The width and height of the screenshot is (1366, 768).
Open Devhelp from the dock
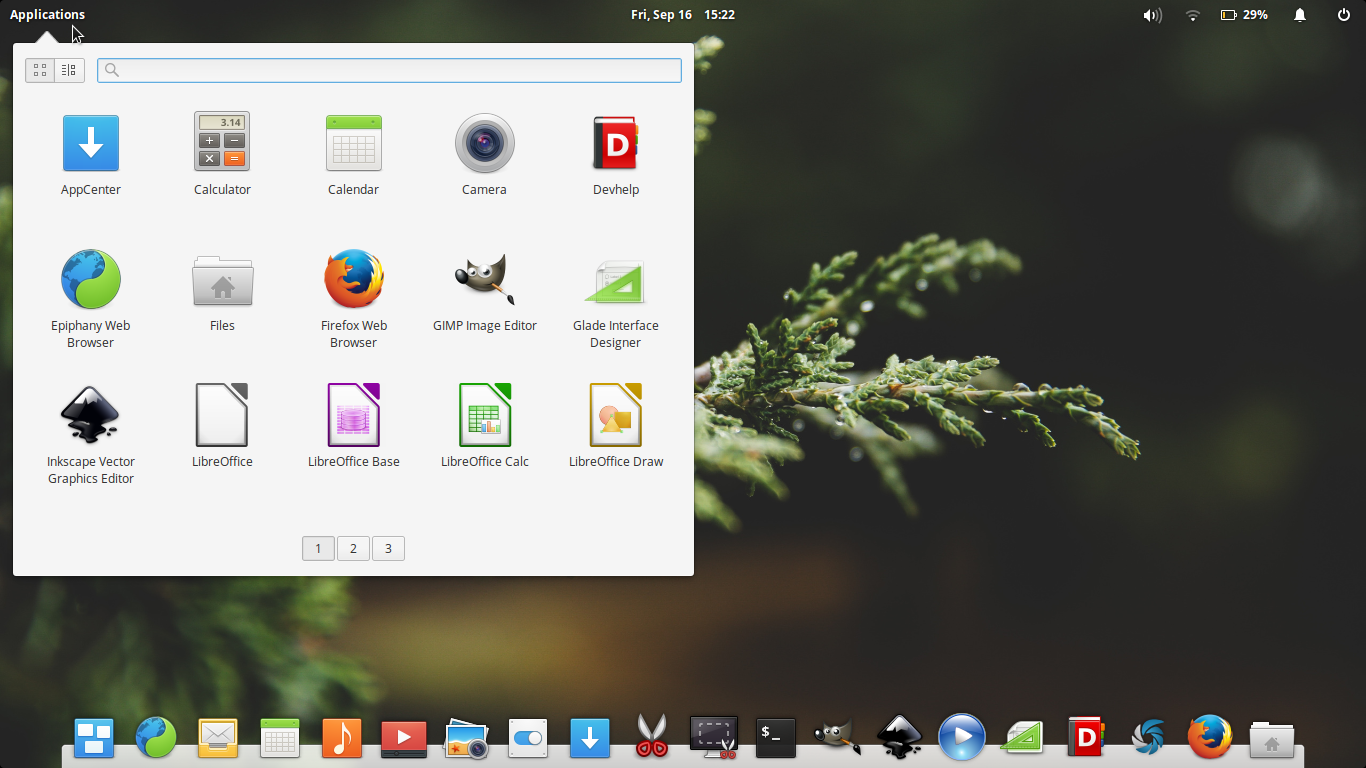click(1085, 738)
